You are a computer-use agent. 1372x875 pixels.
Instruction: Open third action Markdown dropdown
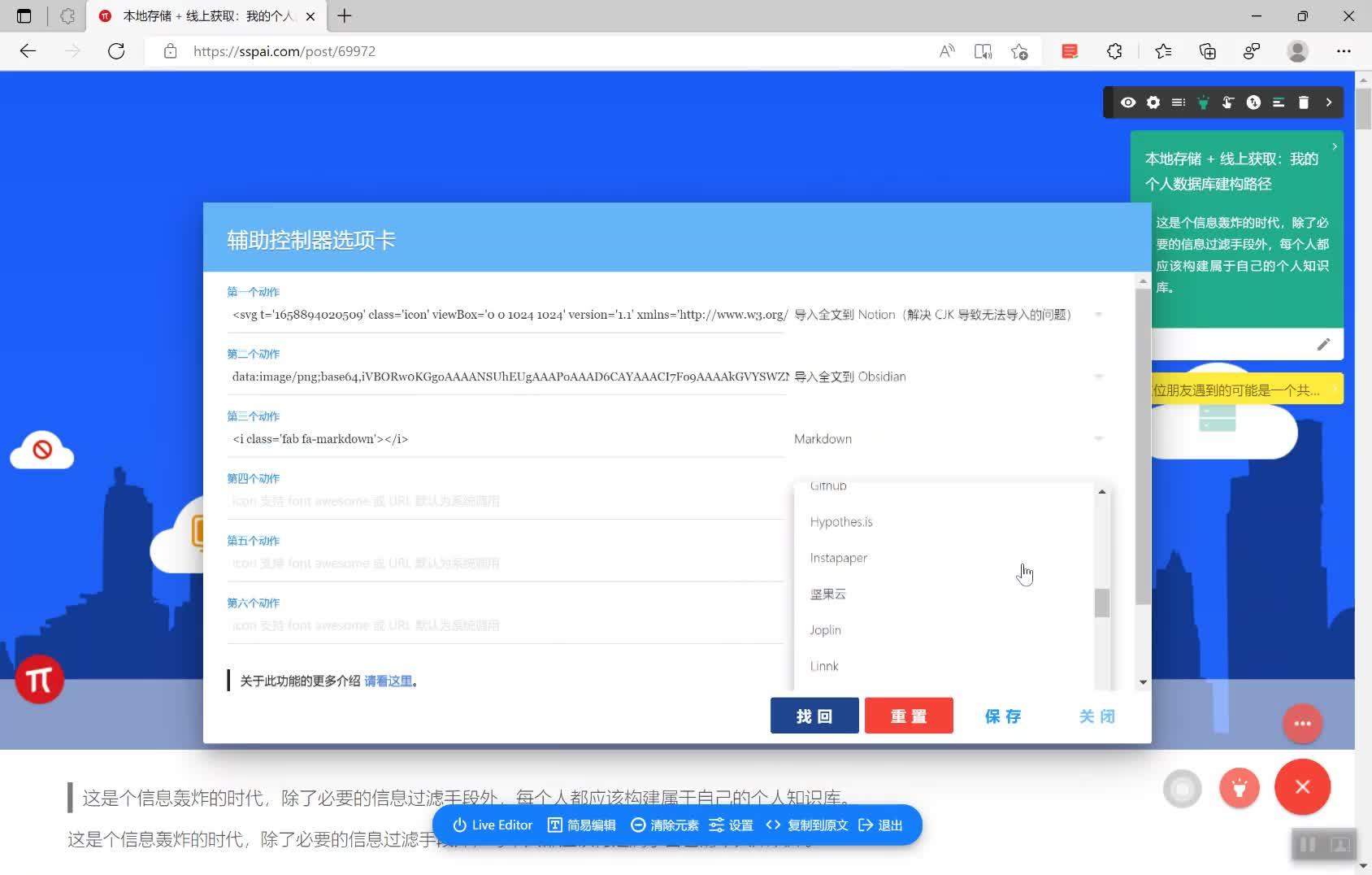click(949, 439)
